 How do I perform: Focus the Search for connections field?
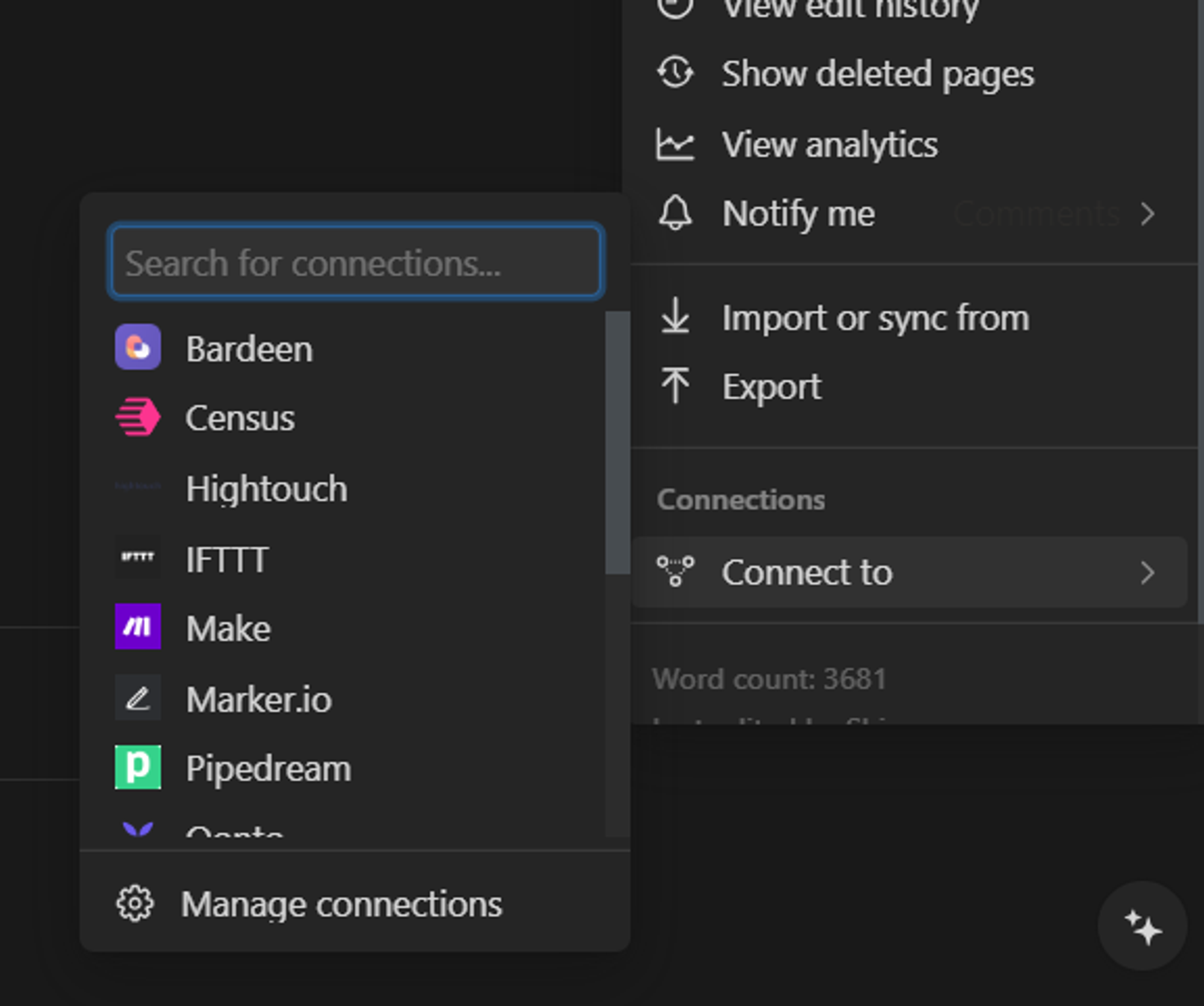coord(355,262)
